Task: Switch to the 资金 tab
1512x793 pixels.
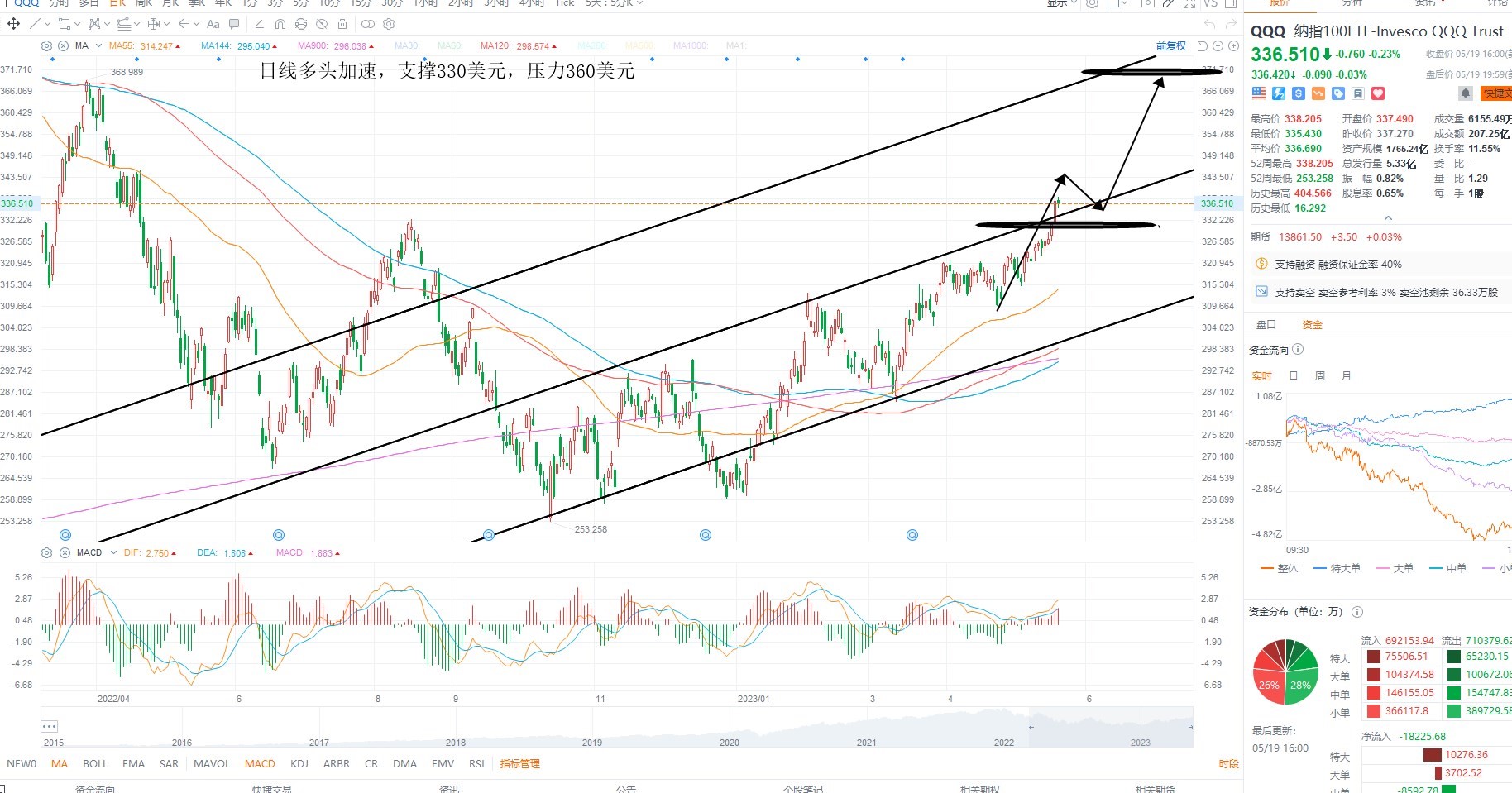Action: [x=1312, y=325]
